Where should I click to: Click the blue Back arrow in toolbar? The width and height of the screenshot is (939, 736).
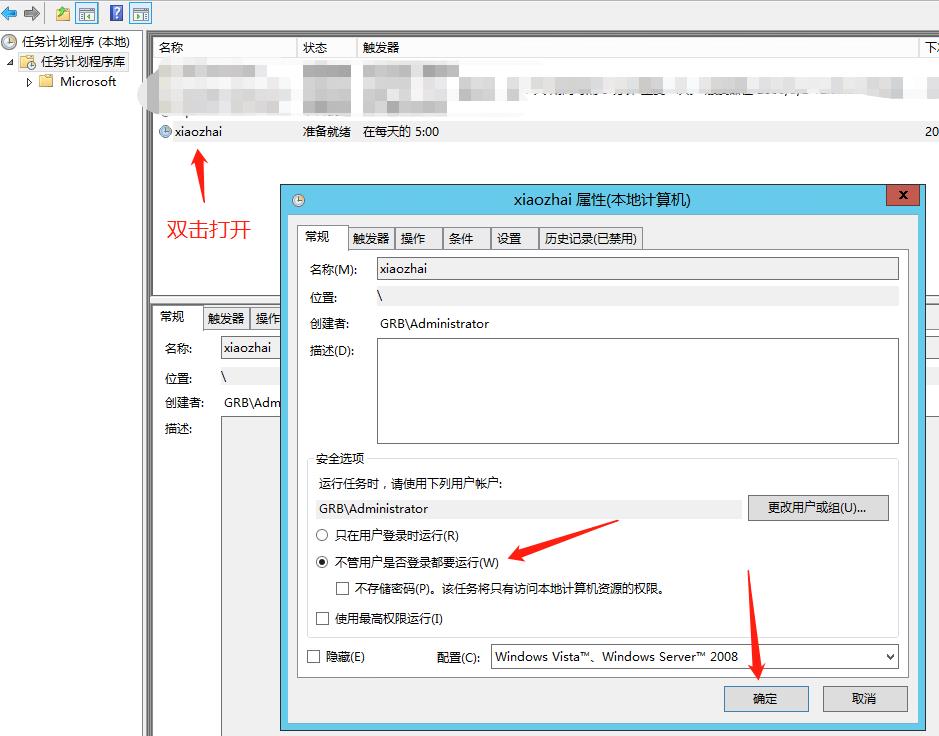9,13
